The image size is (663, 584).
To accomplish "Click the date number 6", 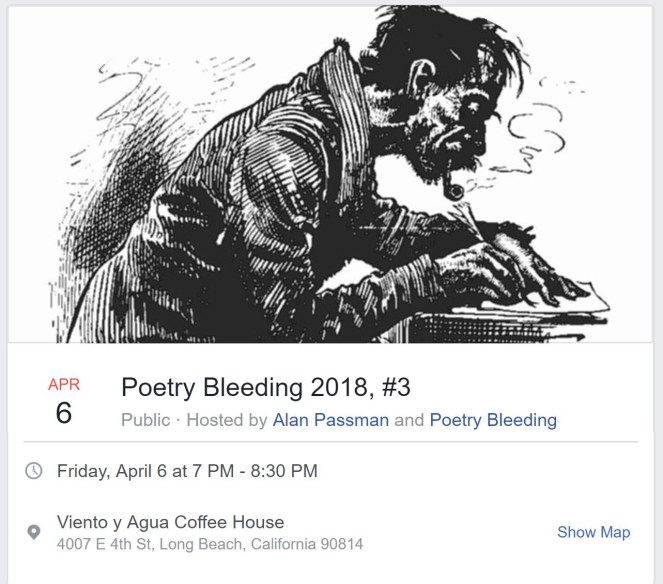I will pyautogui.click(x=64, y=413).
